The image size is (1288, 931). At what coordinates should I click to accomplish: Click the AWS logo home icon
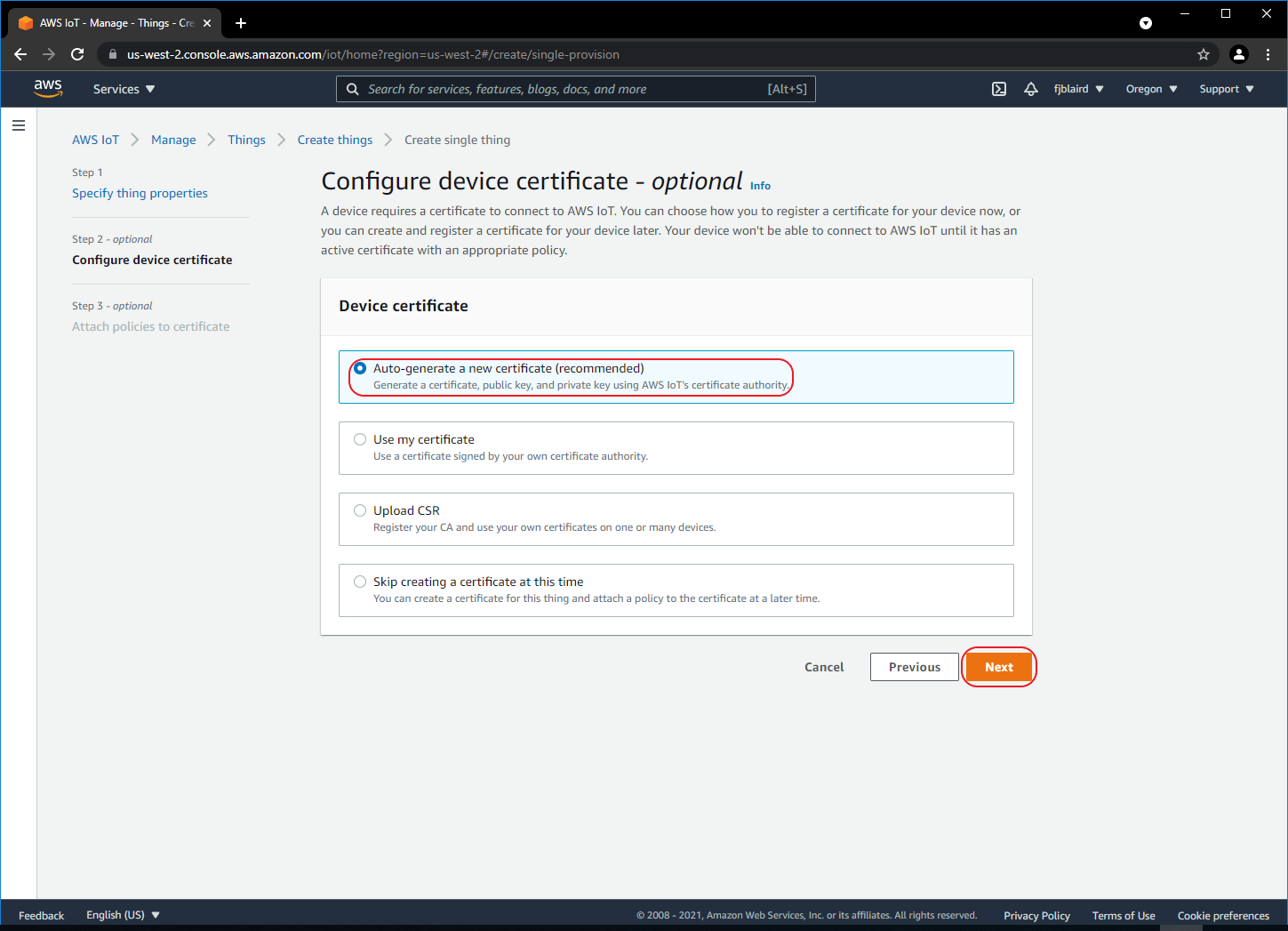(48, 88)
